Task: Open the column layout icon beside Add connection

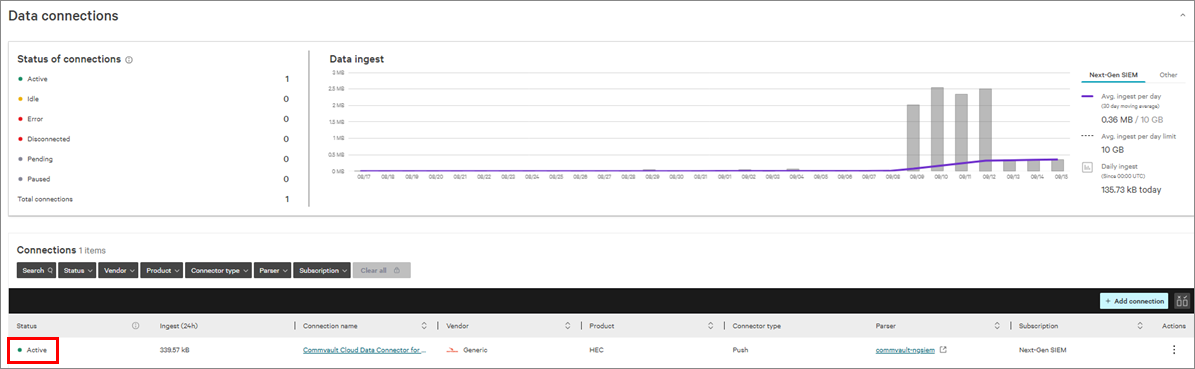Action: coord(1182,301)
